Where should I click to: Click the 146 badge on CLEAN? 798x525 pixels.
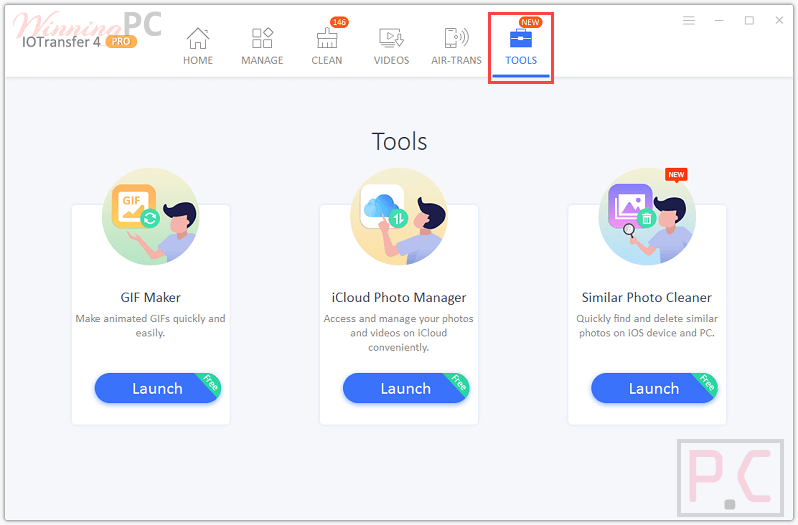339,22
